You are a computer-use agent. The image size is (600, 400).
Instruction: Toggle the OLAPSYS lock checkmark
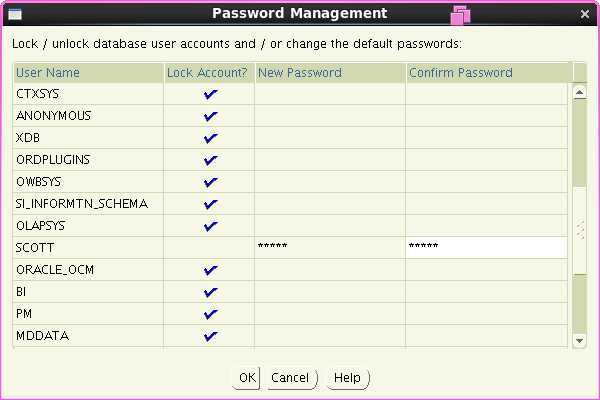210,226
